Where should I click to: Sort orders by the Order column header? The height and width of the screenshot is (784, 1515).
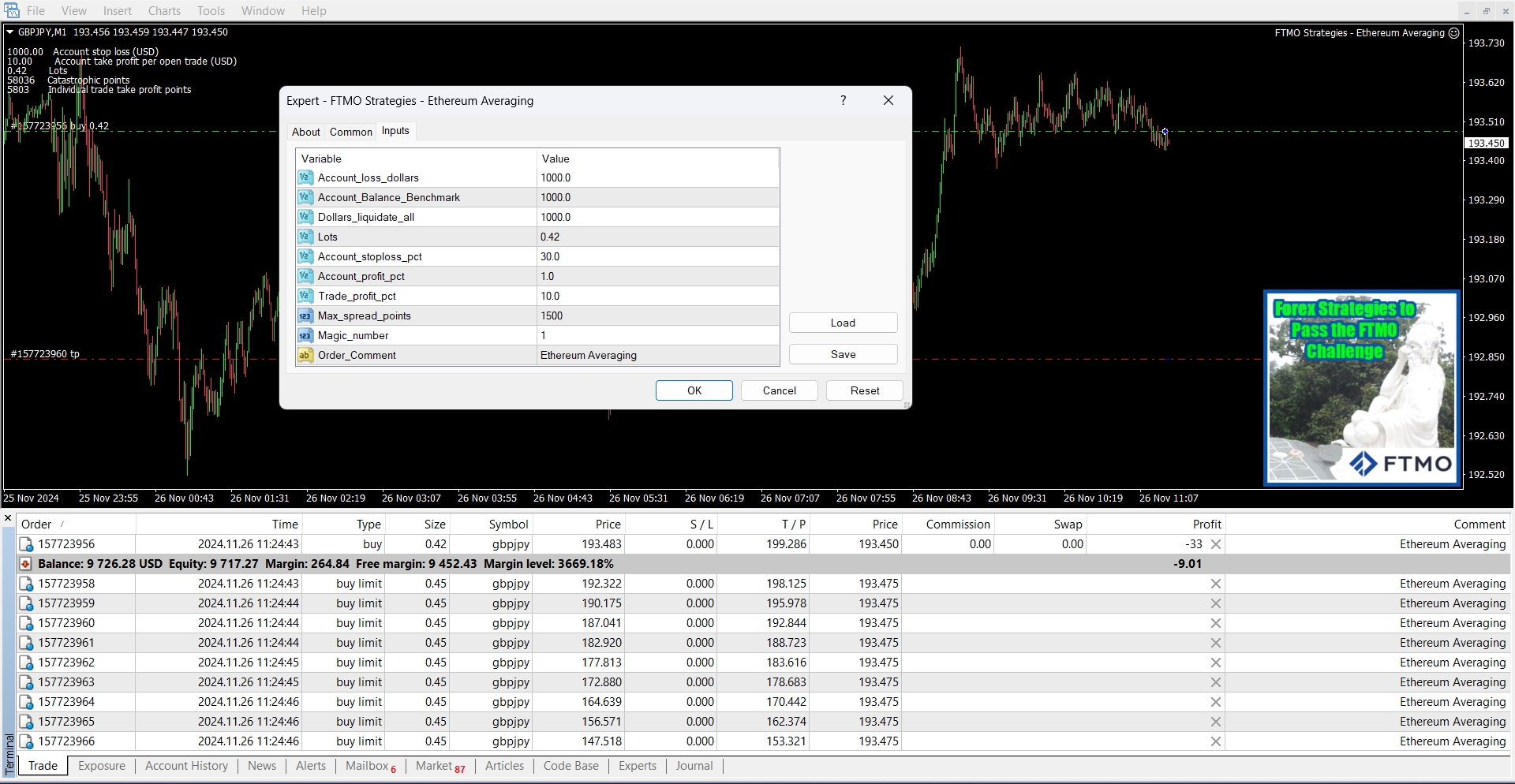click(36, 525)
